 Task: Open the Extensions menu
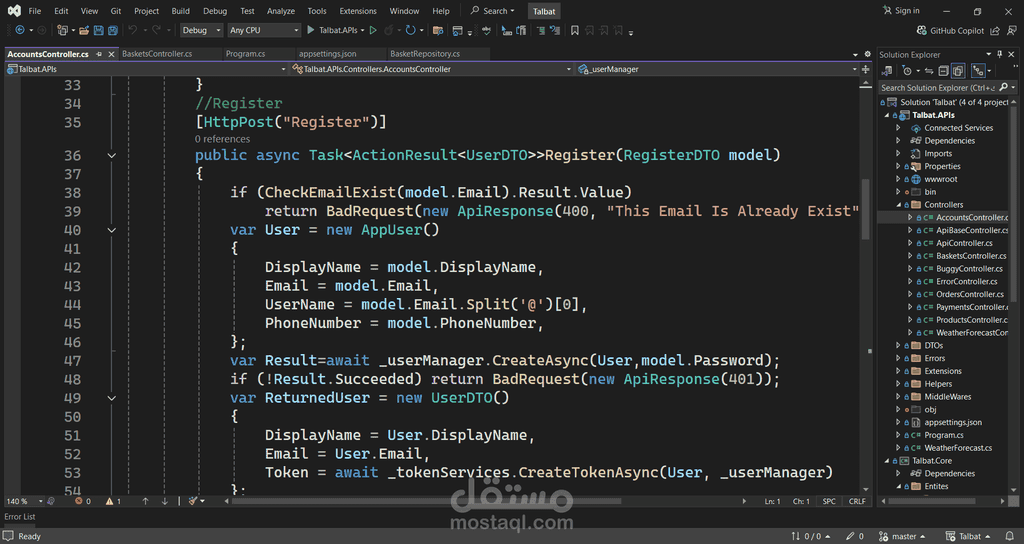(358, 11)
